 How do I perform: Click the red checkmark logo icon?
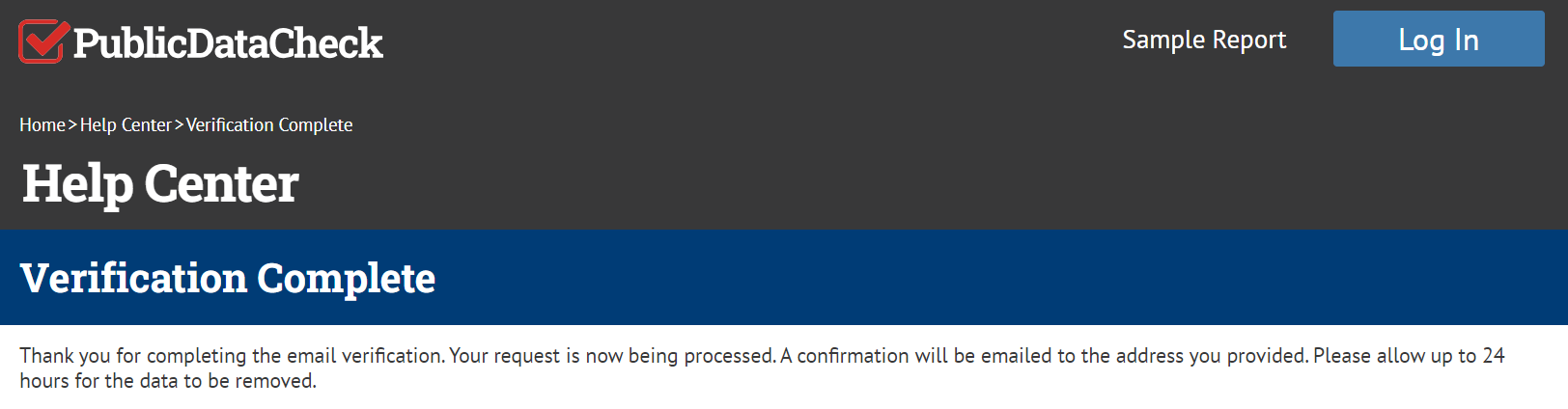(42, 41)
